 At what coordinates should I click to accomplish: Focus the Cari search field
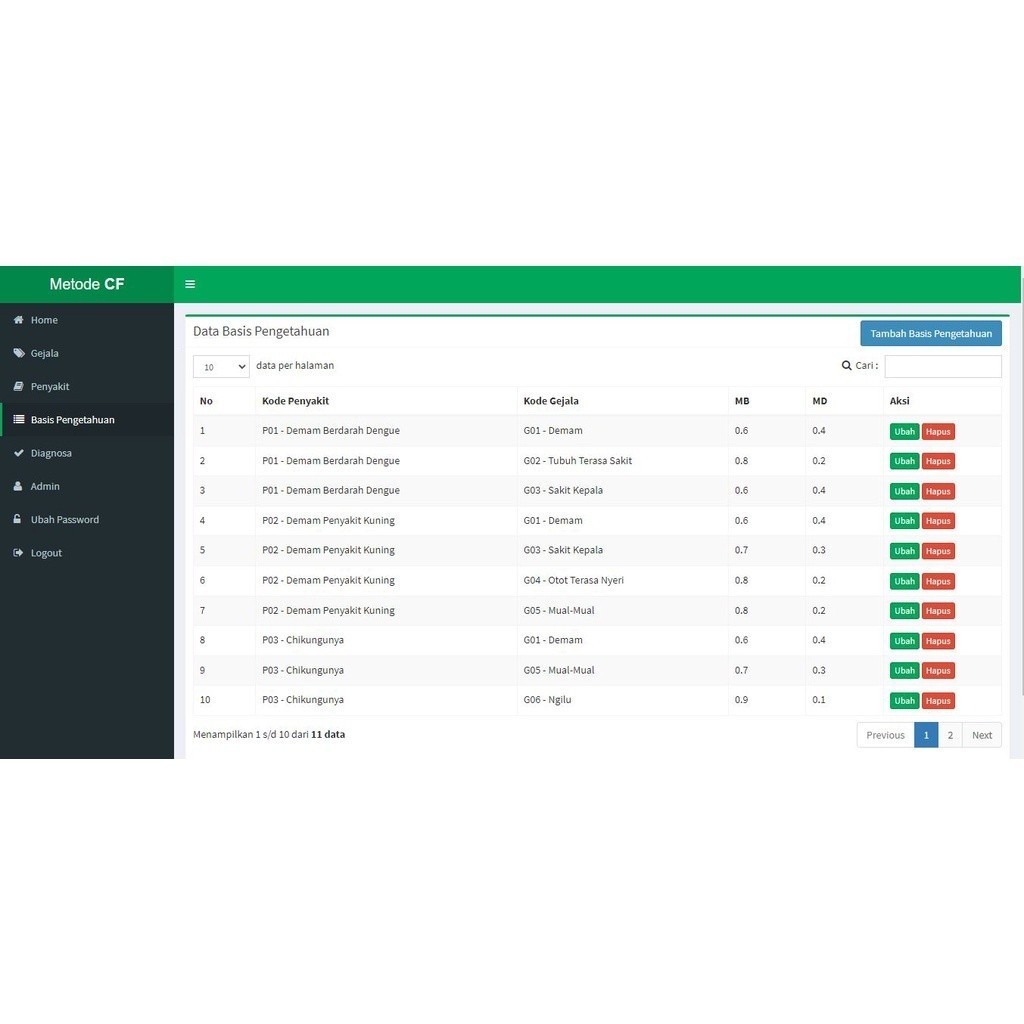pos(942,366)
